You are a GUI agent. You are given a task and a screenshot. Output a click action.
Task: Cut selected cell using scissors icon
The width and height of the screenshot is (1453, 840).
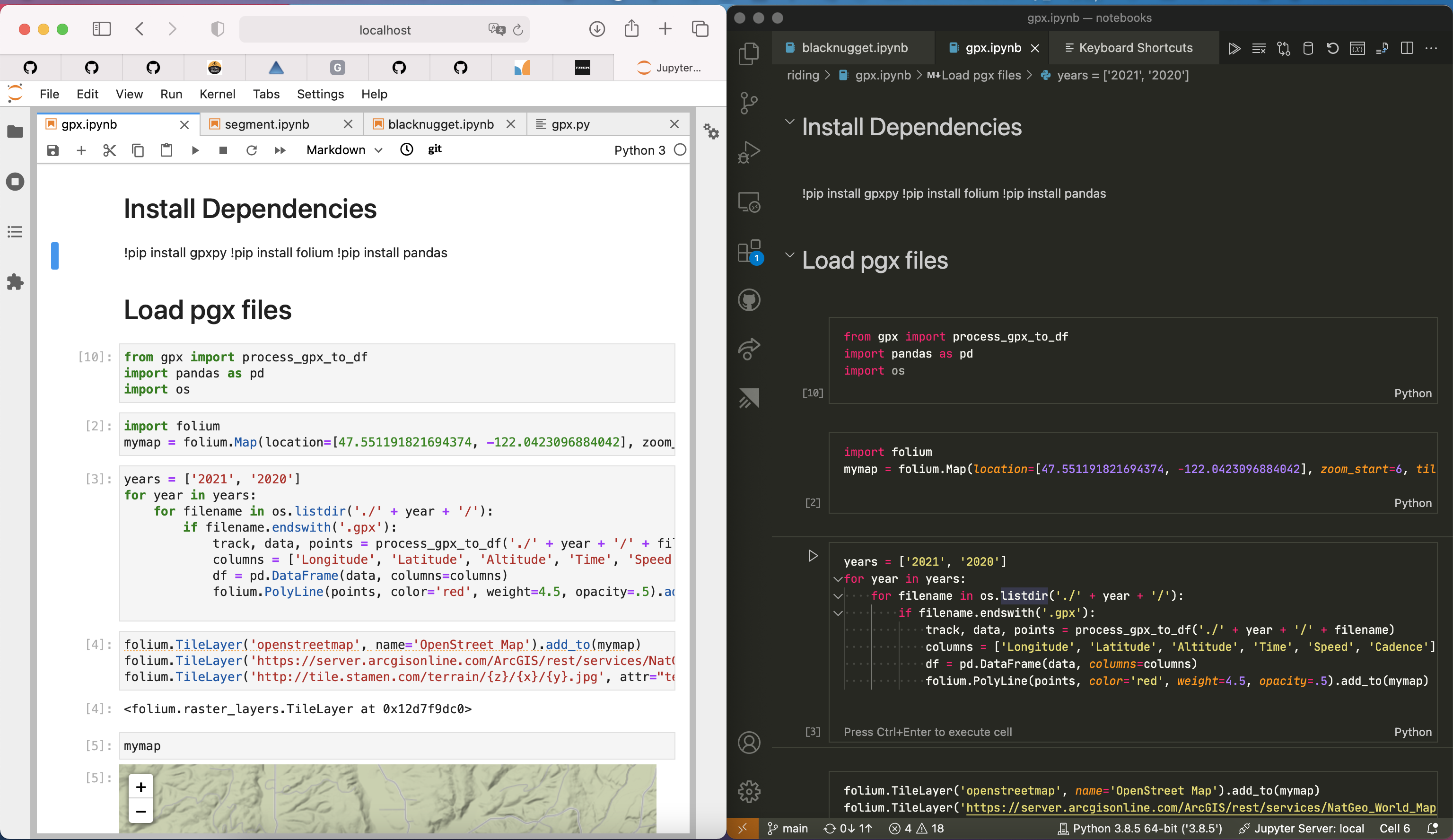click(x=110, y=150)
